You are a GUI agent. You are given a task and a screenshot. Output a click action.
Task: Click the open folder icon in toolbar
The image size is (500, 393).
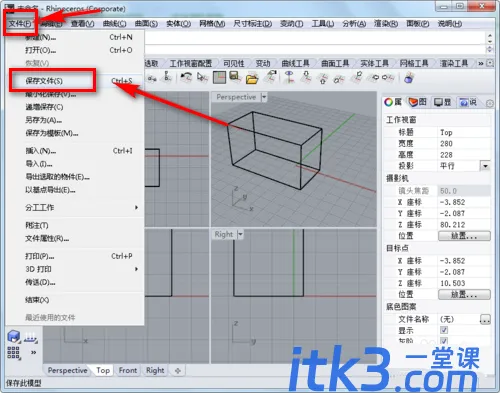(x=252, y=78)
